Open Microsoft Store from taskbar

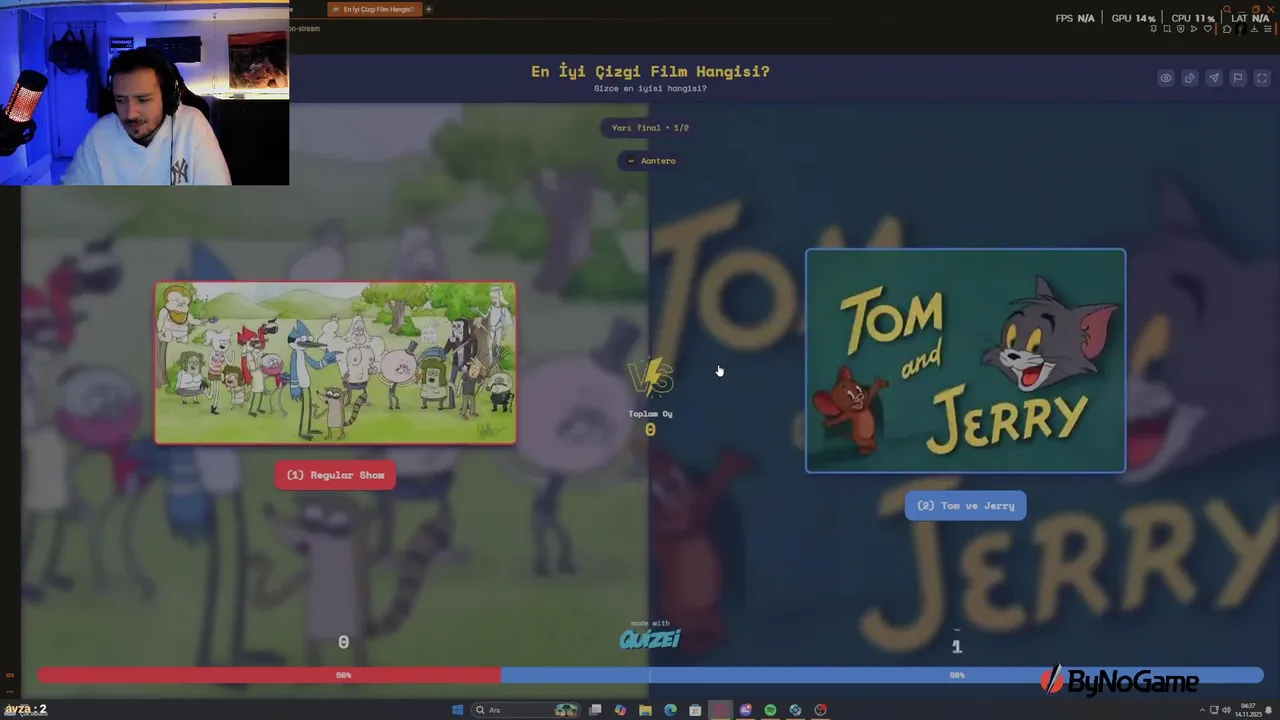pyautogui.click(x=695, y=710)
